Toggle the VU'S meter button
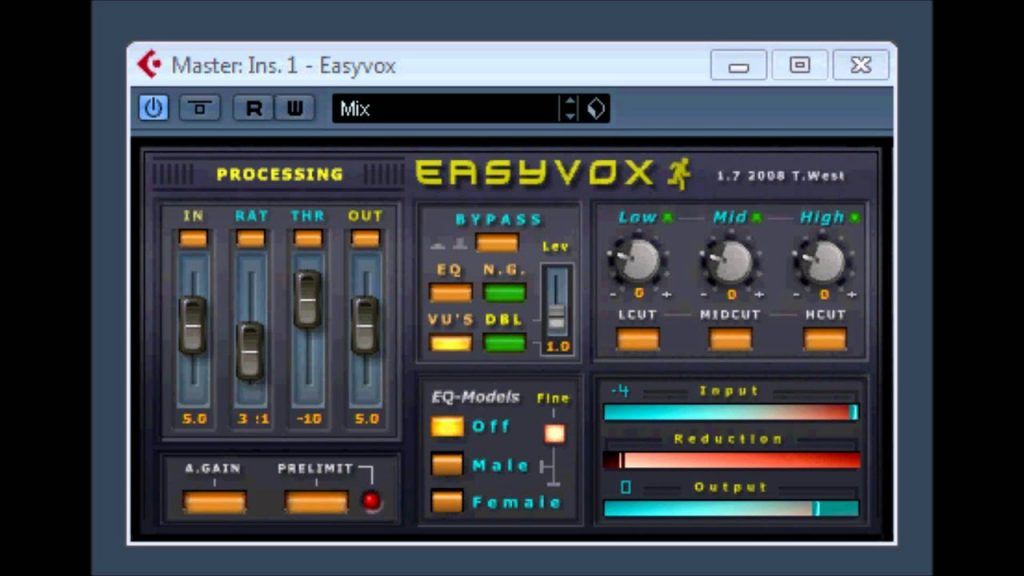The height and width of the screenshot is (576, 1024). (x=450, y=342)
